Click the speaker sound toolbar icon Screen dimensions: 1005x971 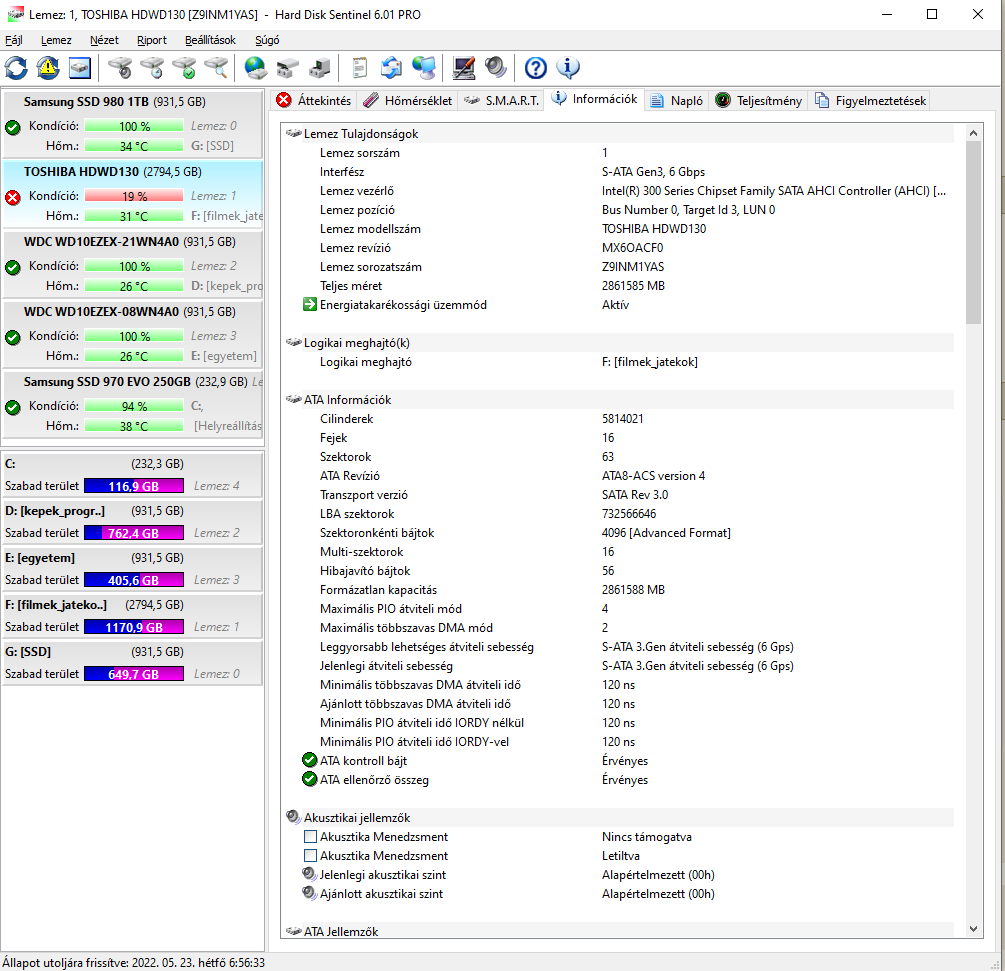point(495,67)
